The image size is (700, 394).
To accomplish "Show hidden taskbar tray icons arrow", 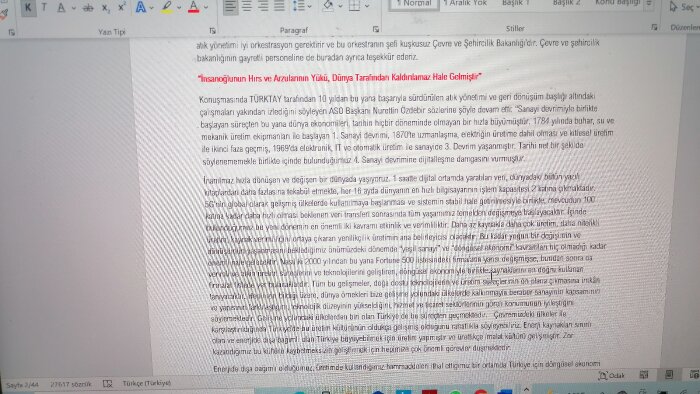I will 526,390.
